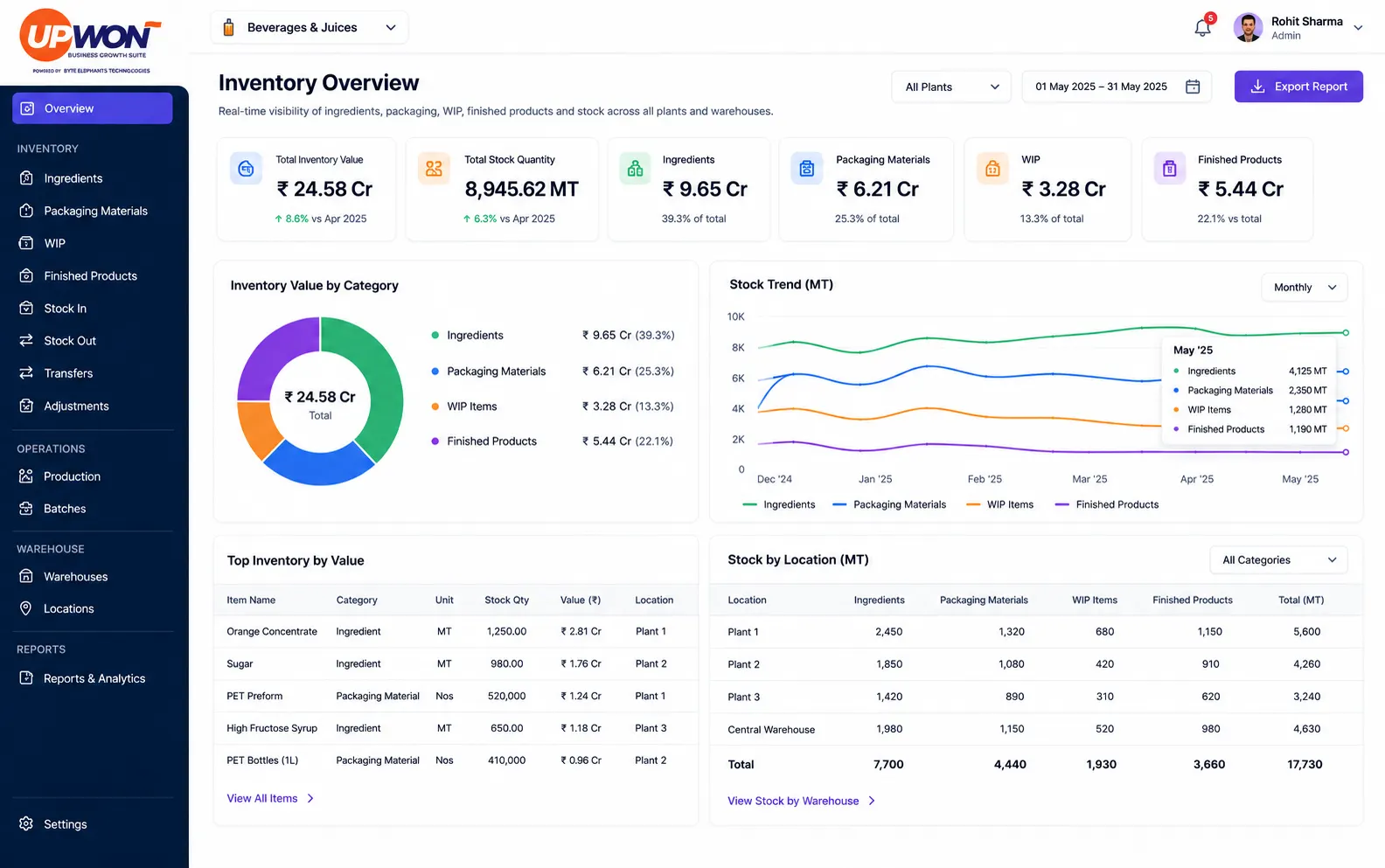Click the Export Report button
The height and width of the screenshot is (868, 1385).
tap(1298, 87)
